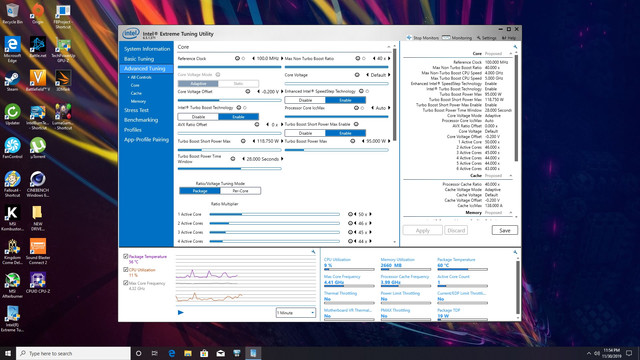
Task: Click the Reference Clock info icon
Action: (237, 58)
